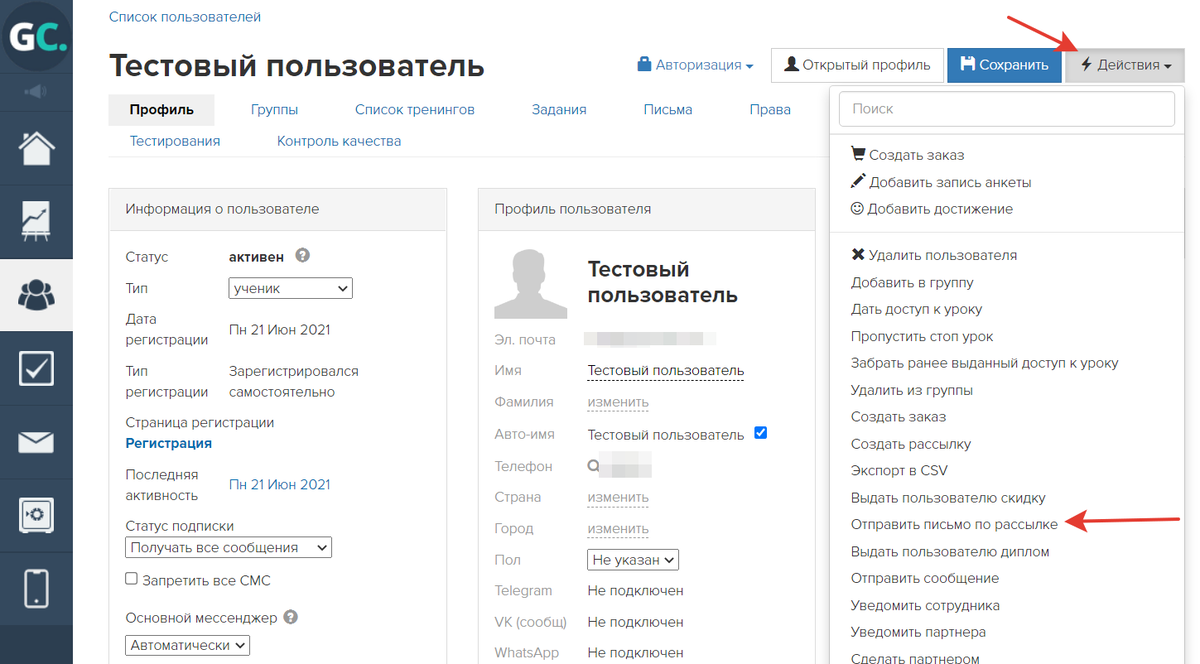Image resolution: width=1200 pixels, height=664 pixels.
Task: Open the Основной мессенджер dropdown Автоматически
Action: [x=188, y=645]
